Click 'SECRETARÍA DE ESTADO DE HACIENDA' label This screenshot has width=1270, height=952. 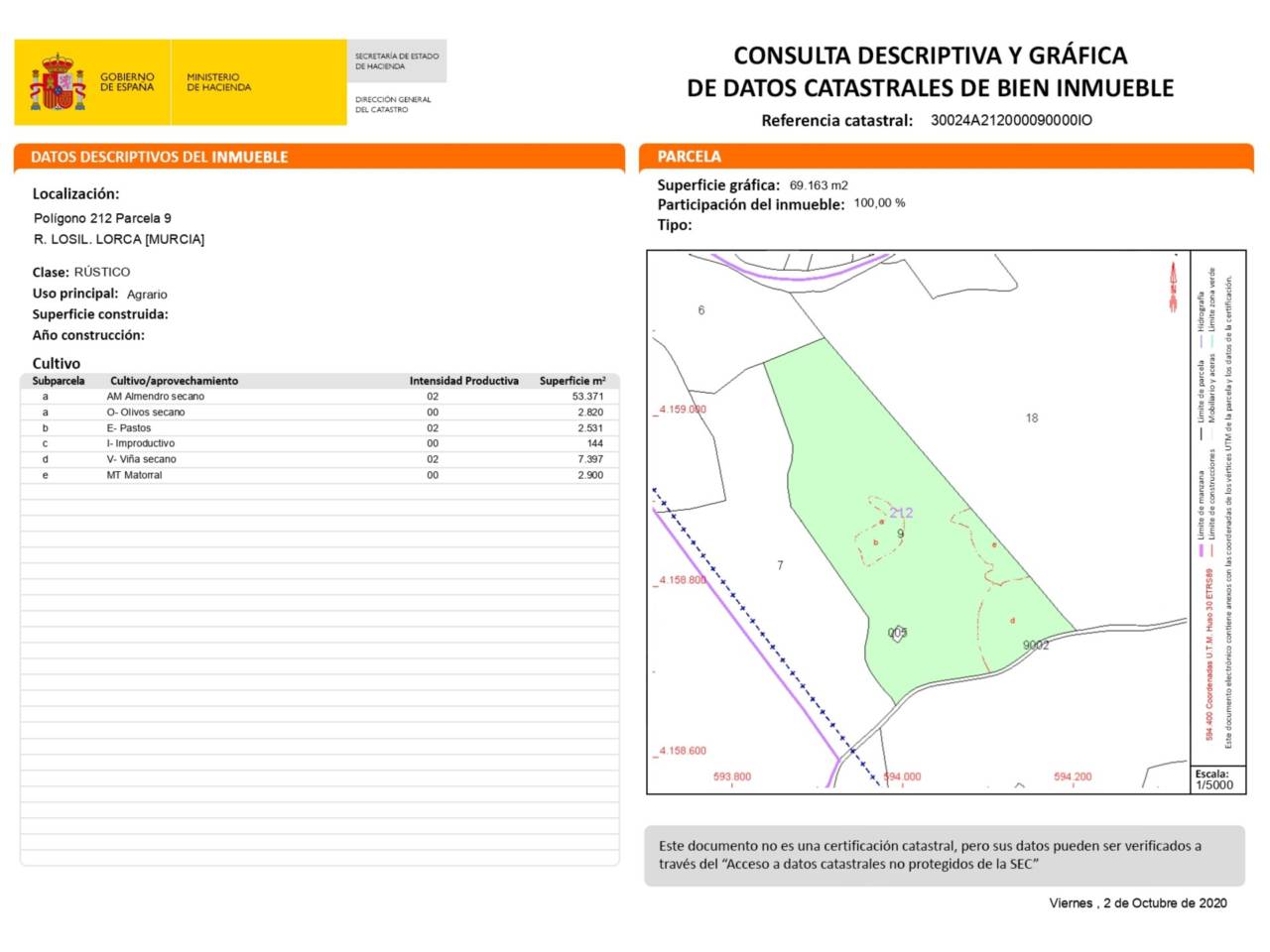[397, 61]
